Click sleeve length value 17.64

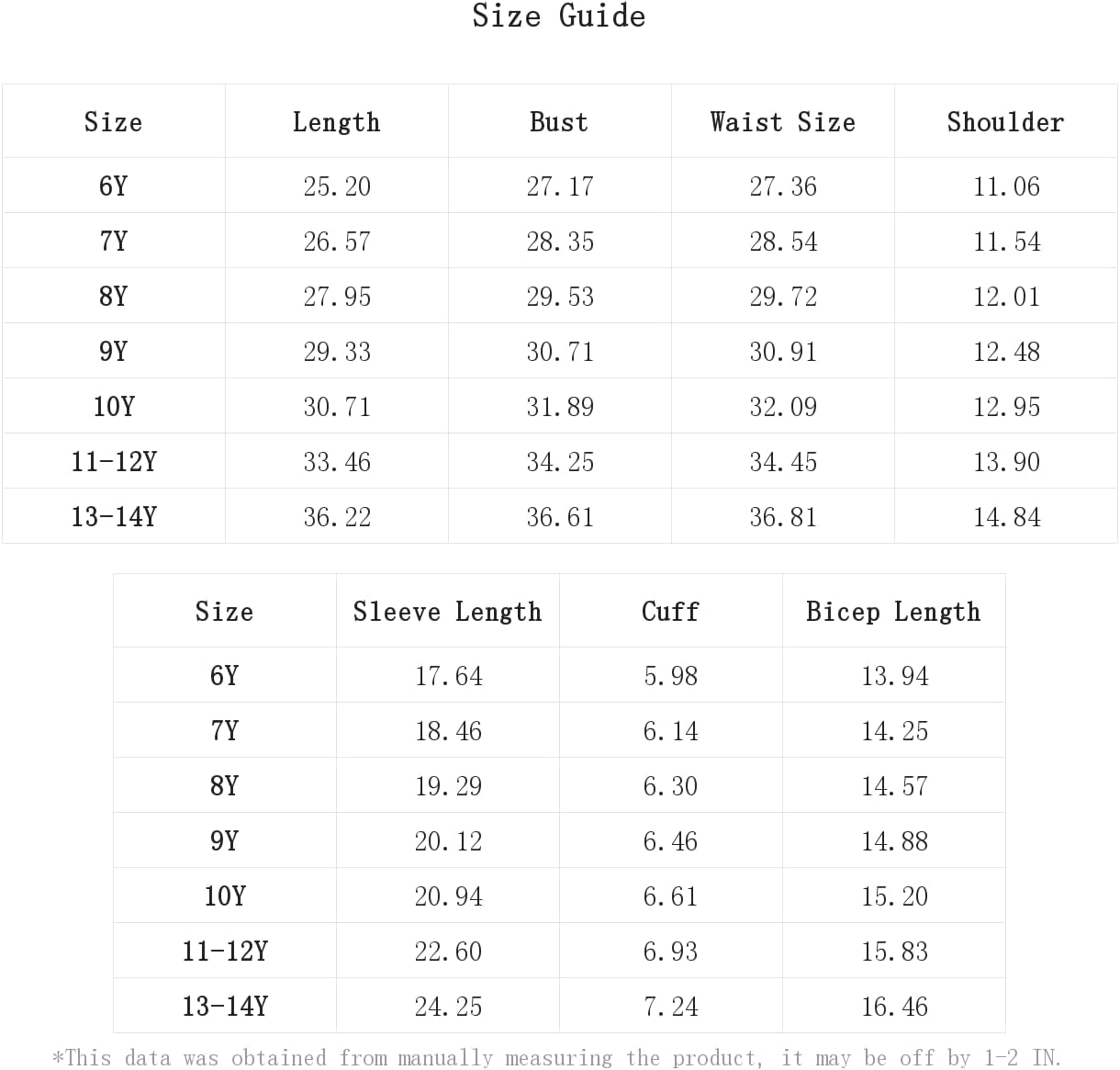tap(448, 676)
